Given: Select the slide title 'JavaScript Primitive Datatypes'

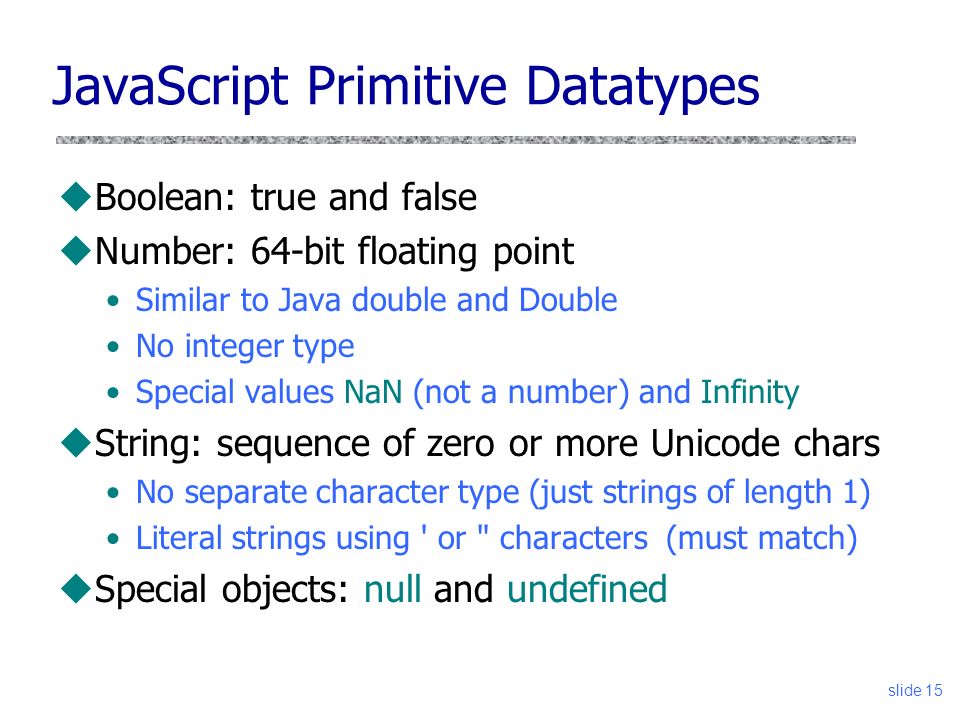Looking at the screenshot, I should coord(406,87).
